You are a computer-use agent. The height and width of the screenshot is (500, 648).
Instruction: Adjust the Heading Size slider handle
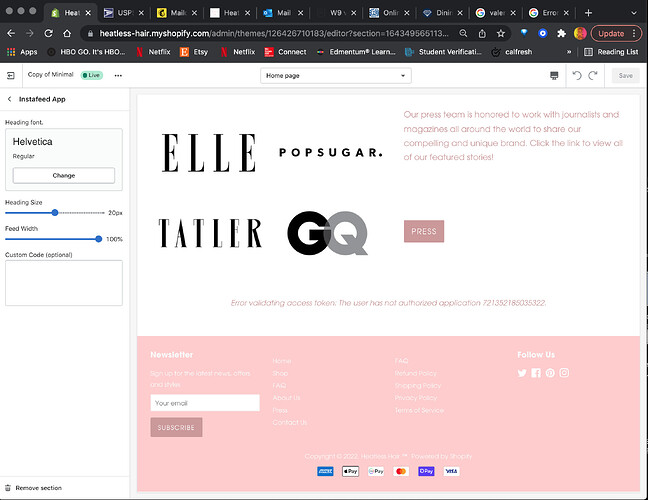(55, 213)
